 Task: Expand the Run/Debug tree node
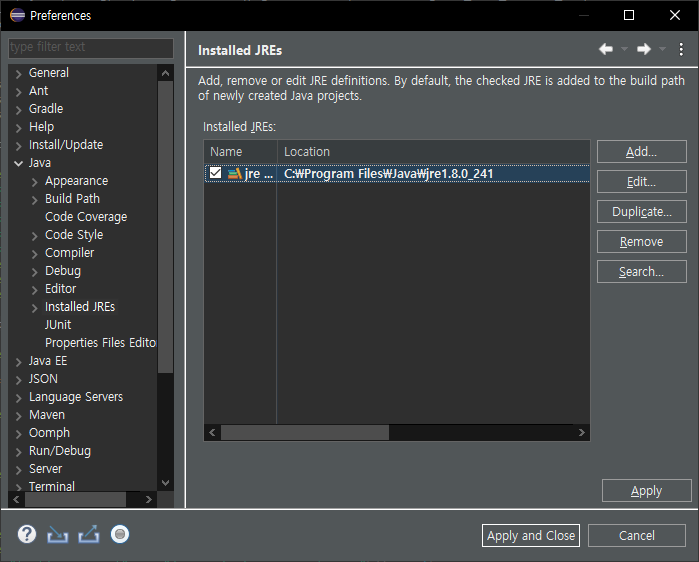pos(18,452)
